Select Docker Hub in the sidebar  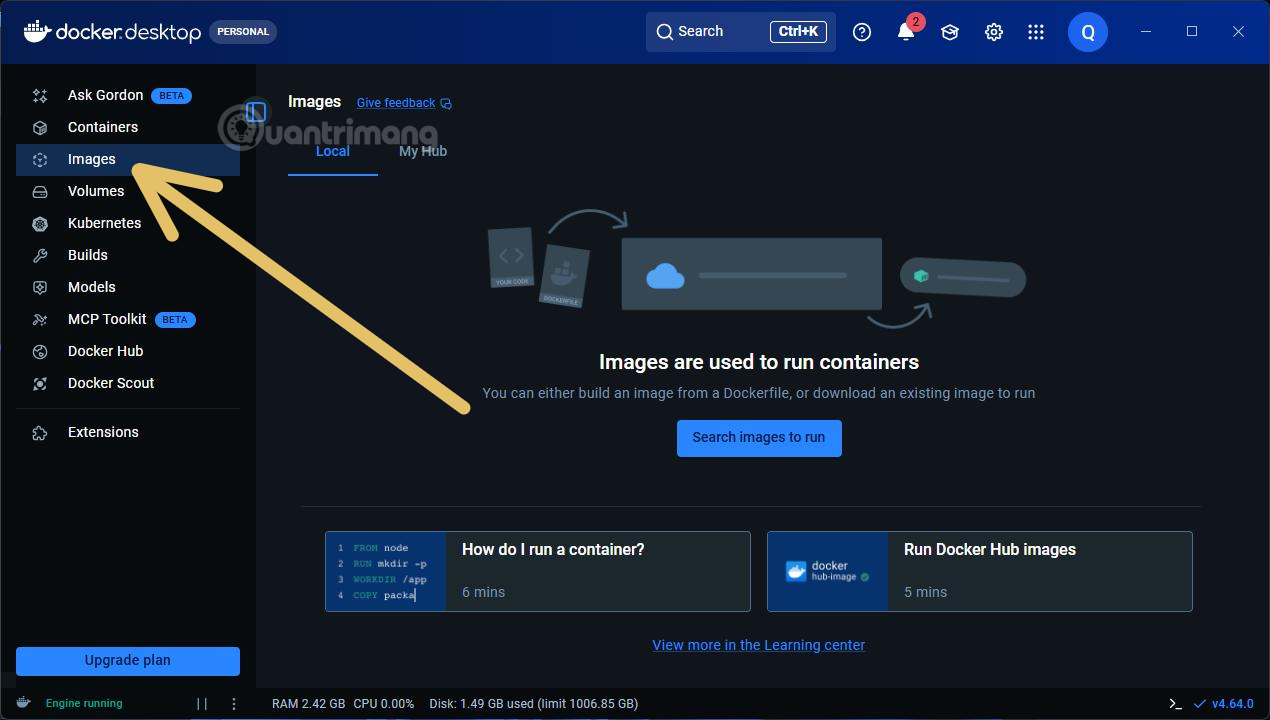tap(128, 352)
